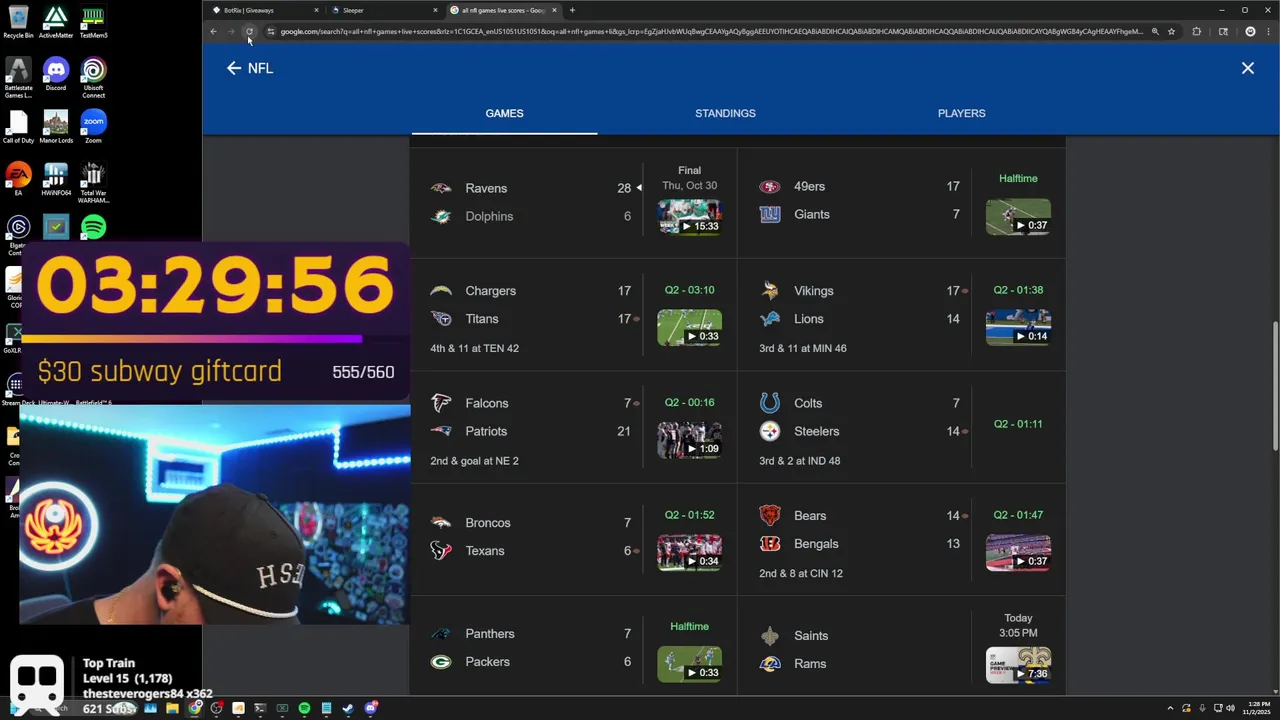
Task: Open the Recycle Bin desktop icon
Action: 18,22
